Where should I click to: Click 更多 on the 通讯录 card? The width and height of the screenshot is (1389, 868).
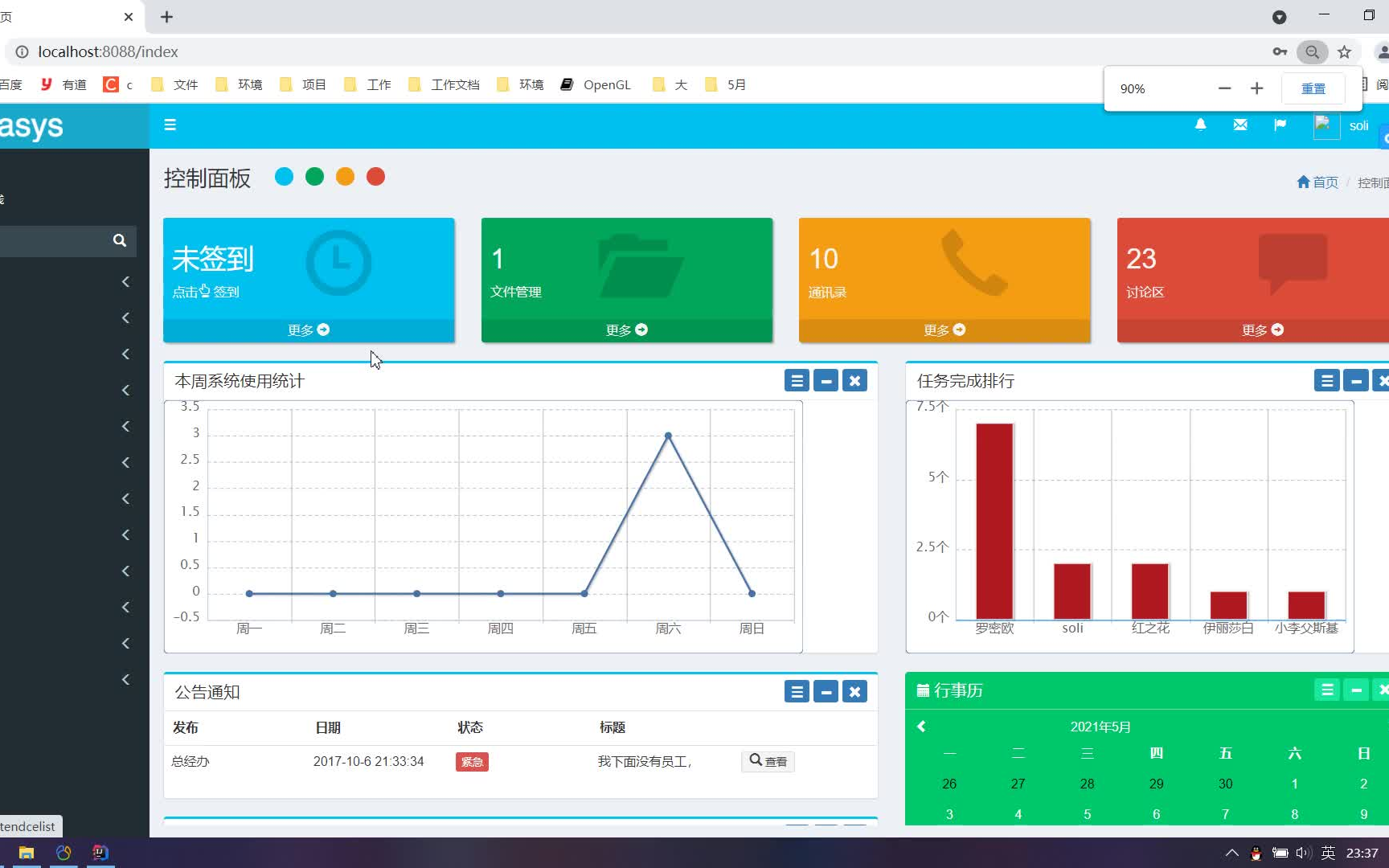(x=944, y=330)
